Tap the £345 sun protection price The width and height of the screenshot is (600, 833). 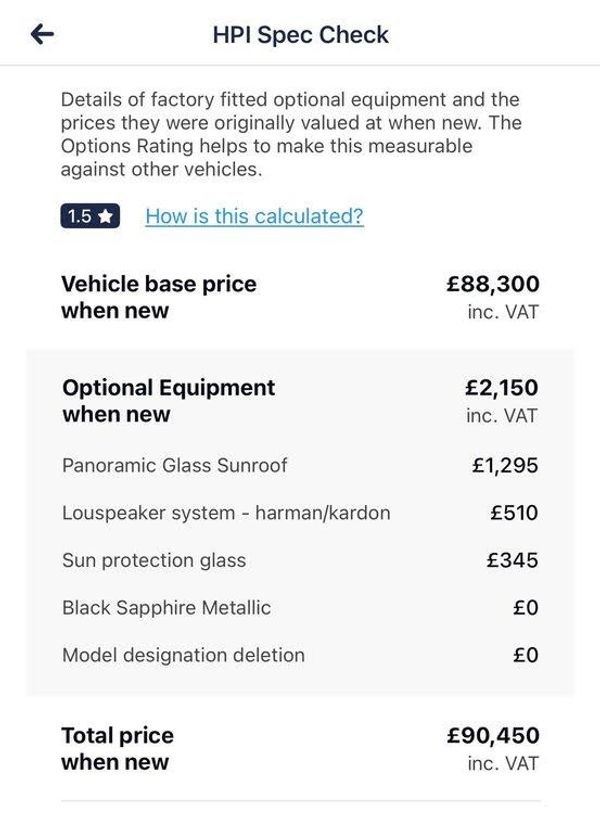pos(512,560)
